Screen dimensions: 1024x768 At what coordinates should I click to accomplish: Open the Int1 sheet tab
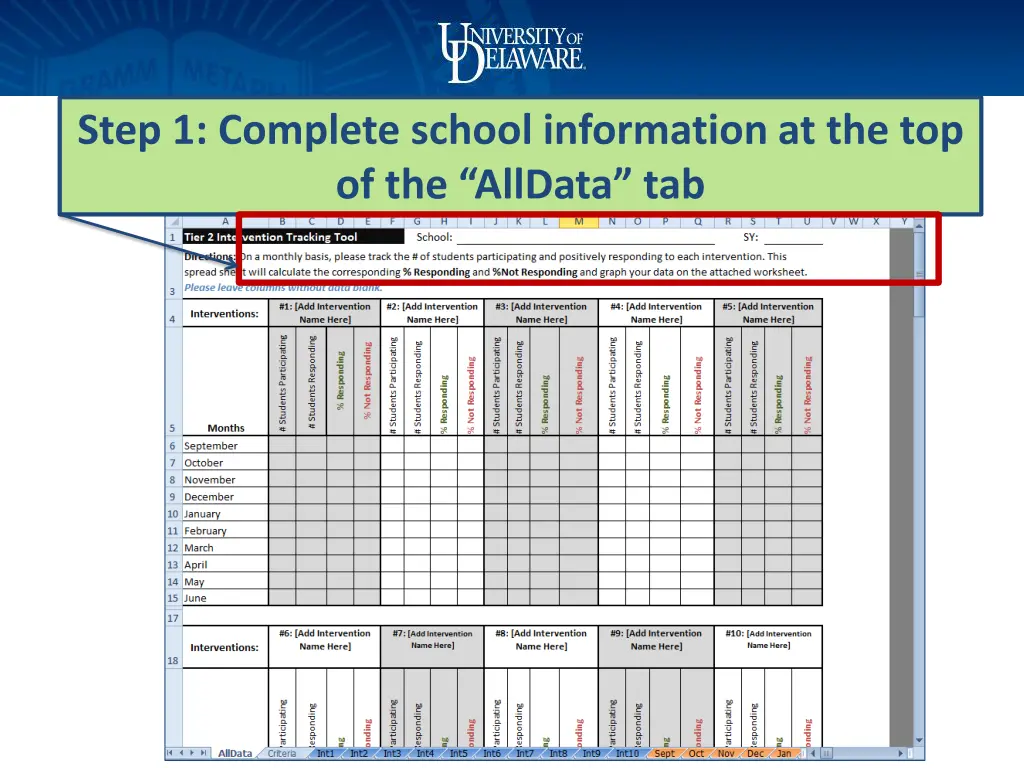point(325,754)
